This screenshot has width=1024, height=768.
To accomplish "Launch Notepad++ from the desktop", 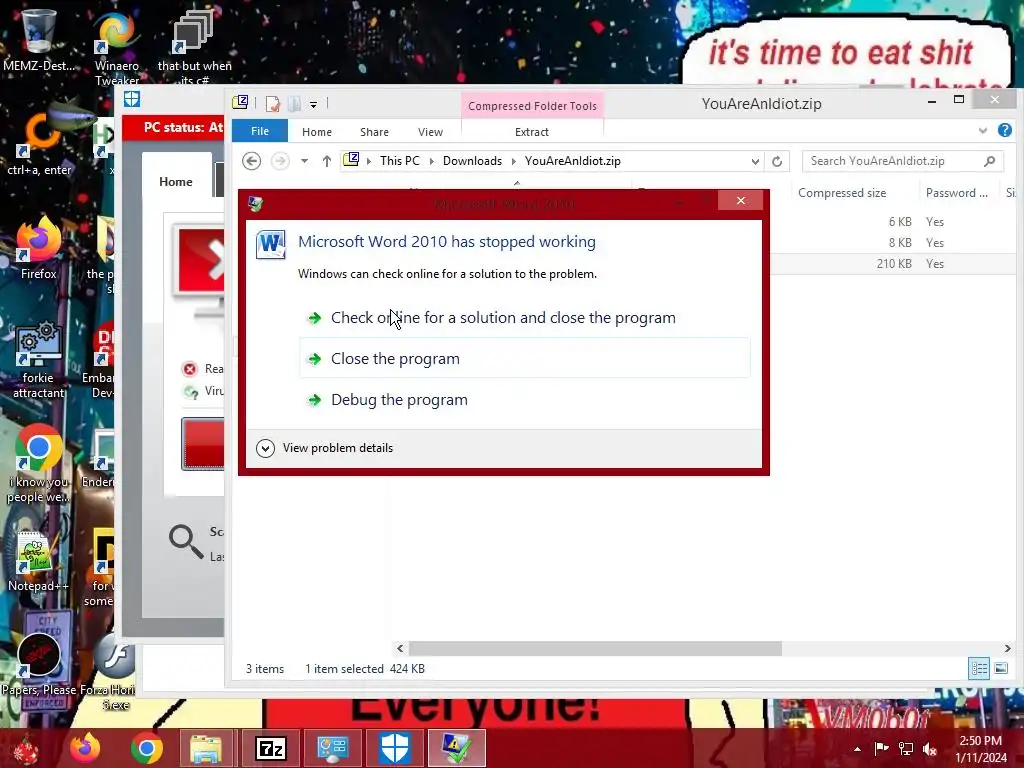I will click(x=37, y=560).
